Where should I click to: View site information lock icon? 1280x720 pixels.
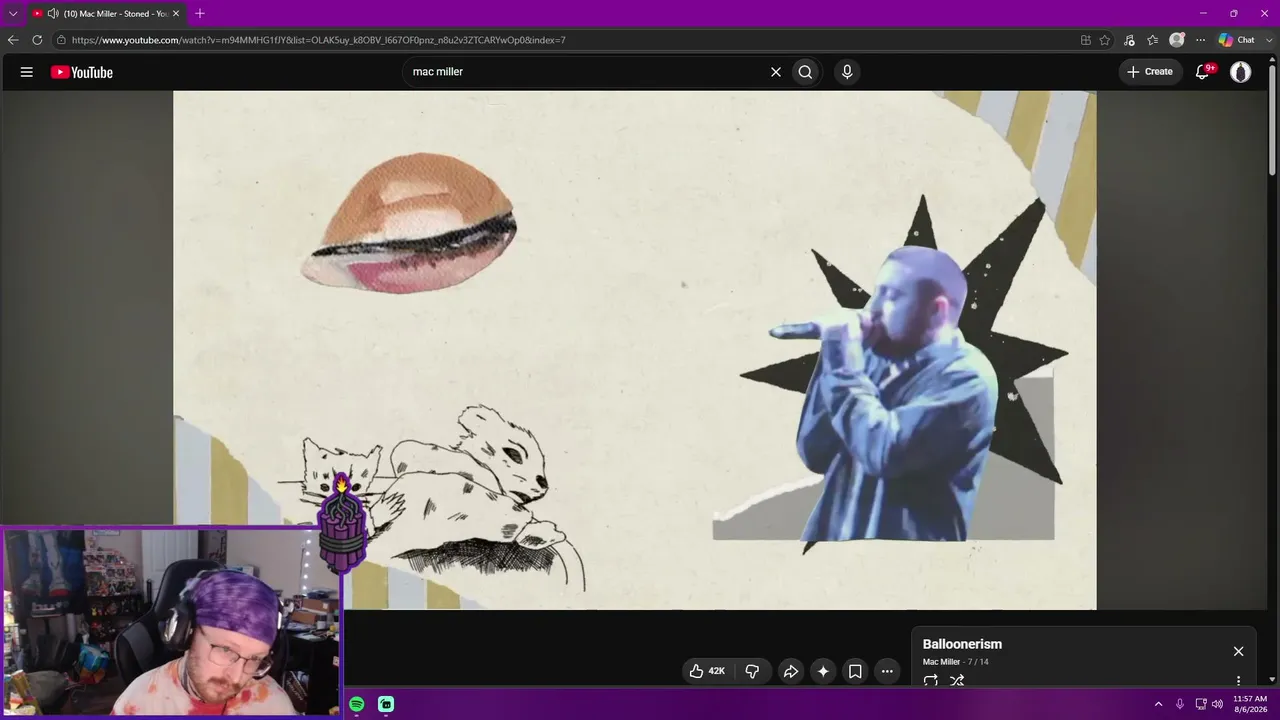pyautogui.click(x=61, y=40)
